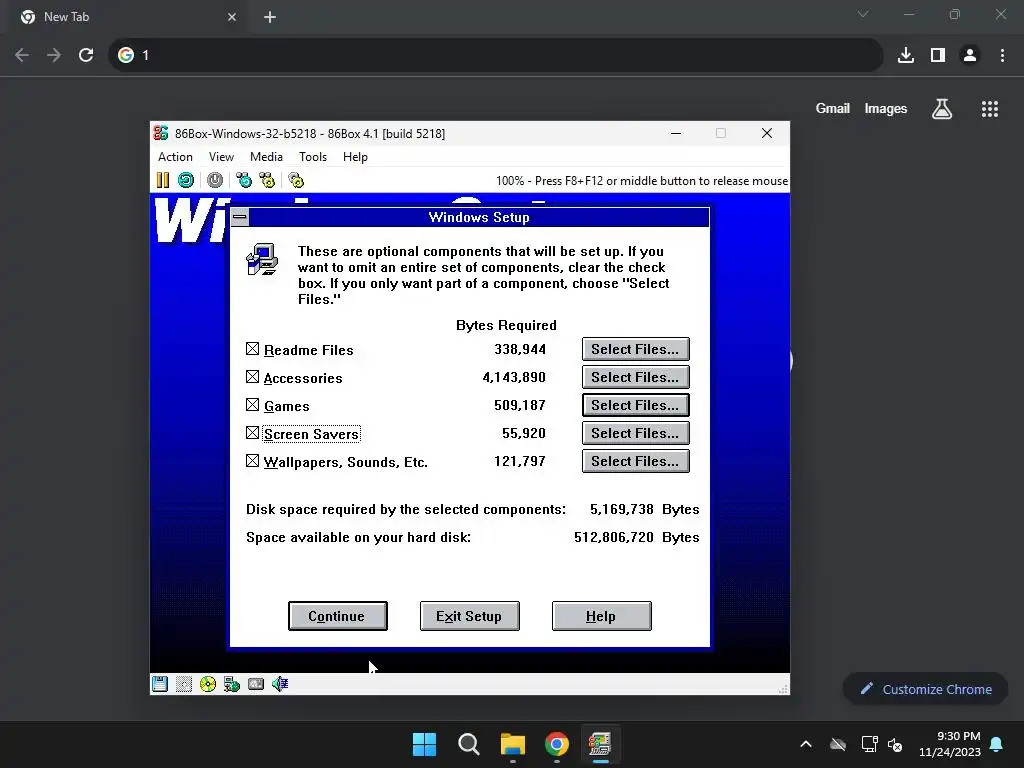
Task: Click Select Files for Wallpapers, Sounds
Action: (635, 462)
